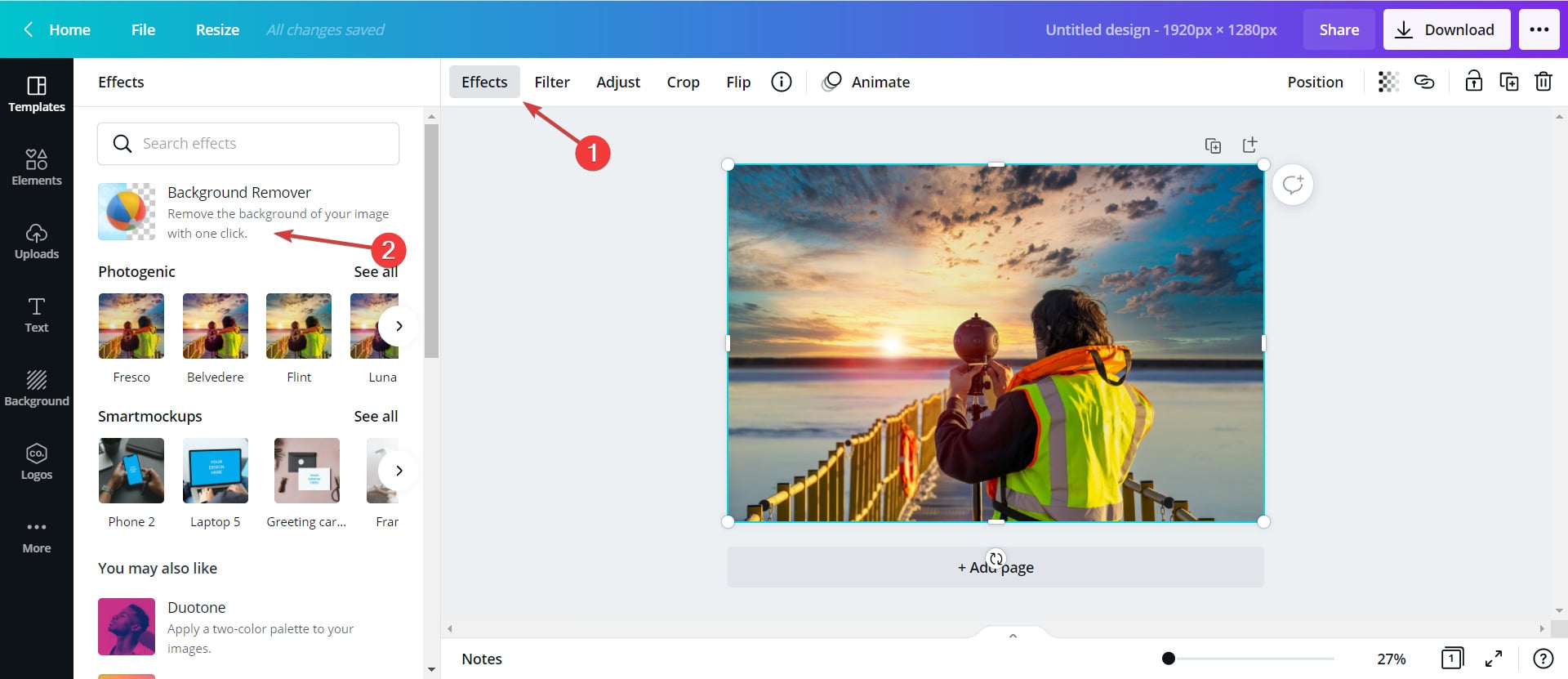1568x679 pixels.
Task: Click the Download button
Action: coord(1446,29)
